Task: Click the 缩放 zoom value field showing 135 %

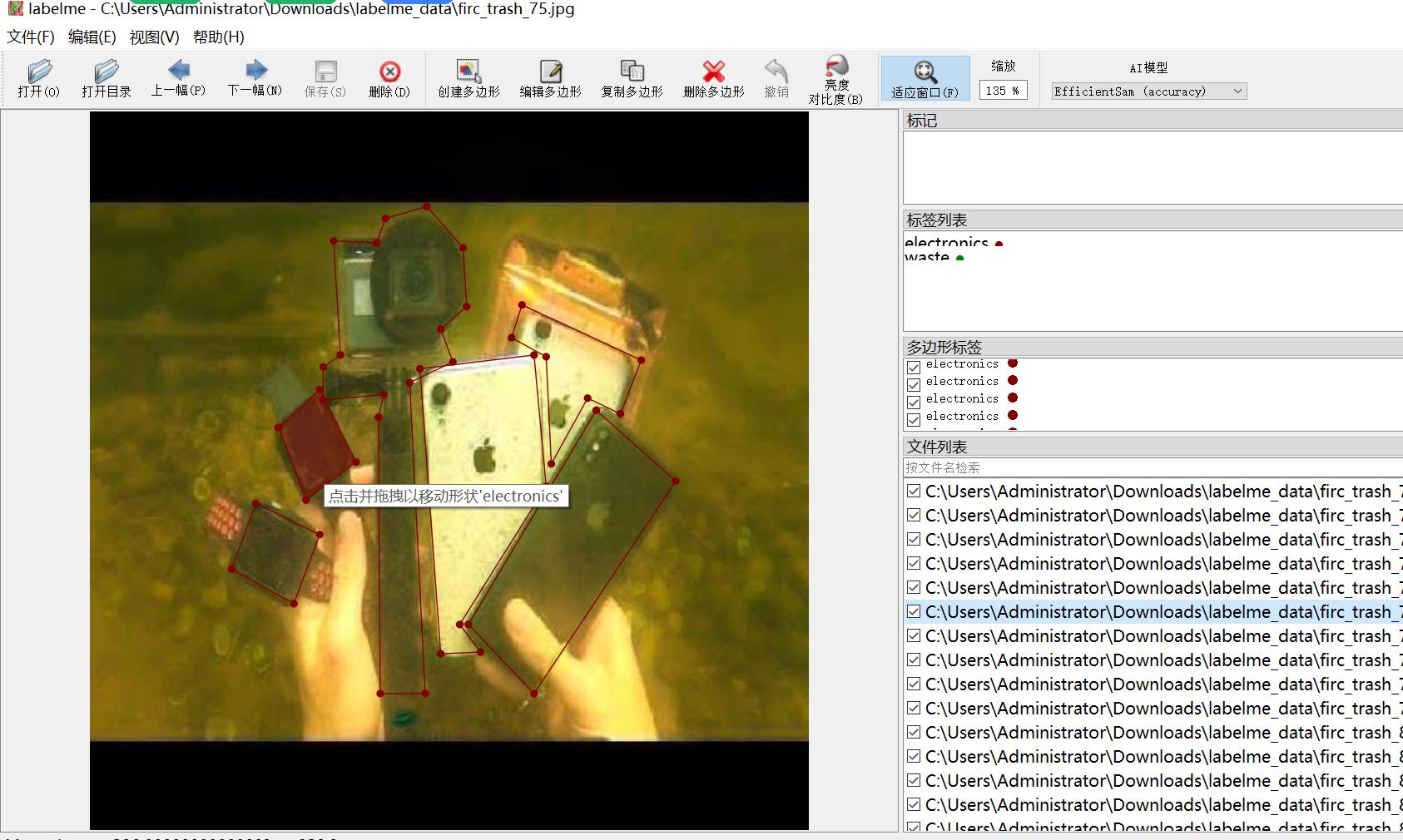Action: point(1003,91)
